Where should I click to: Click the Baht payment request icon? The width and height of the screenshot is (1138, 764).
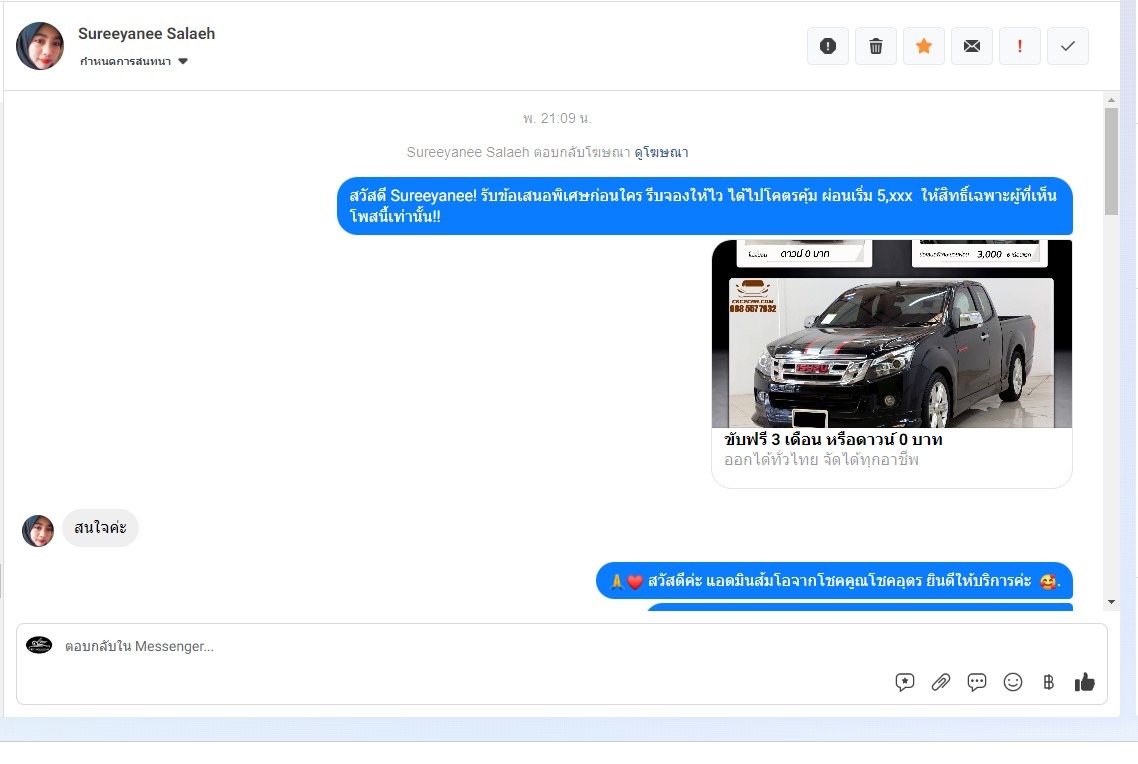click(1048, 682)
